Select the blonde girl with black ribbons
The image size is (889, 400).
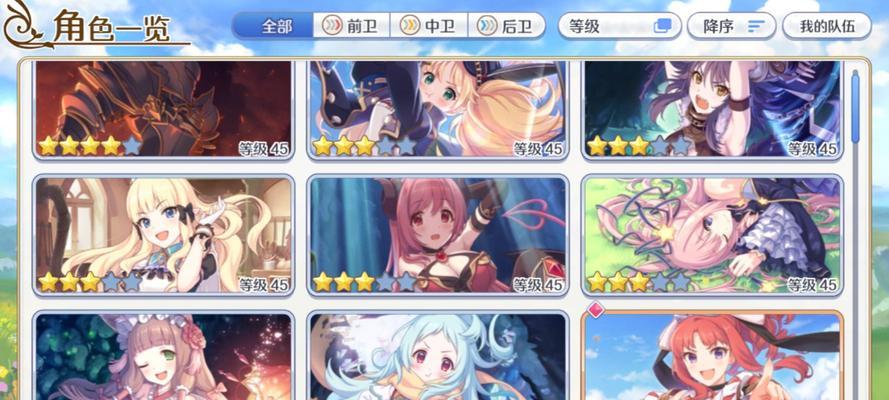[163, 235]
